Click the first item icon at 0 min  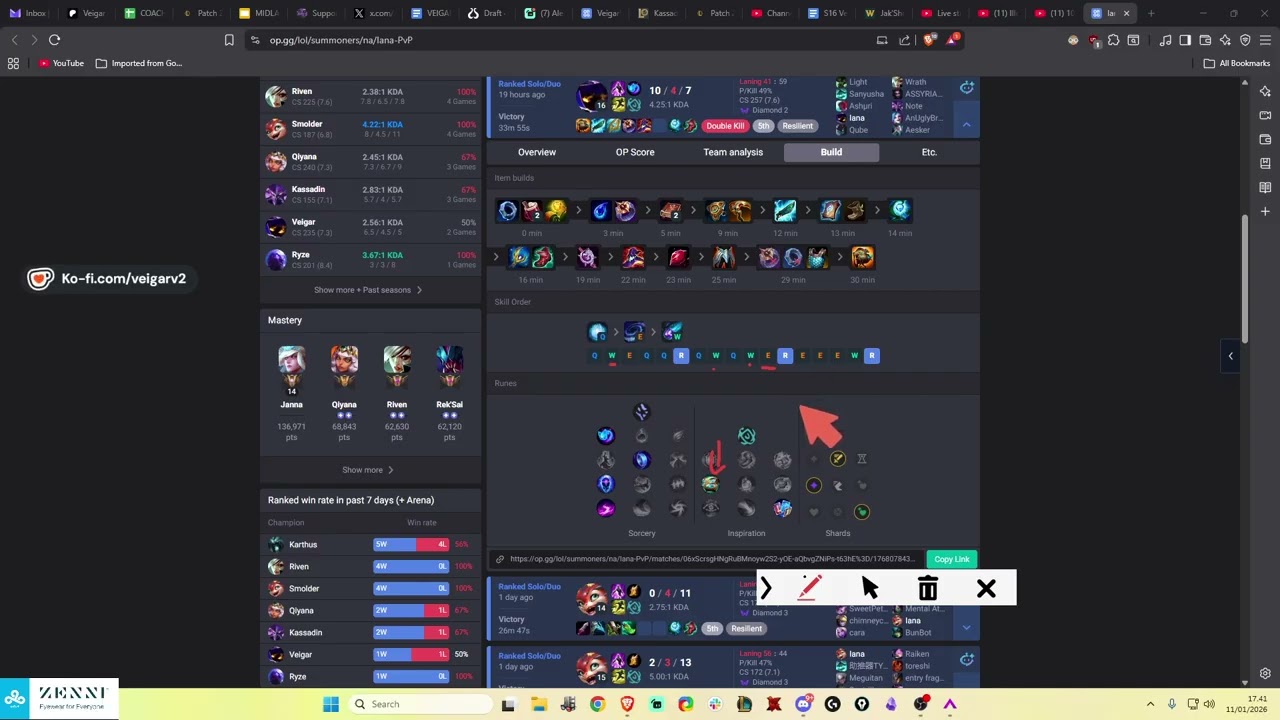pos(507,210)
